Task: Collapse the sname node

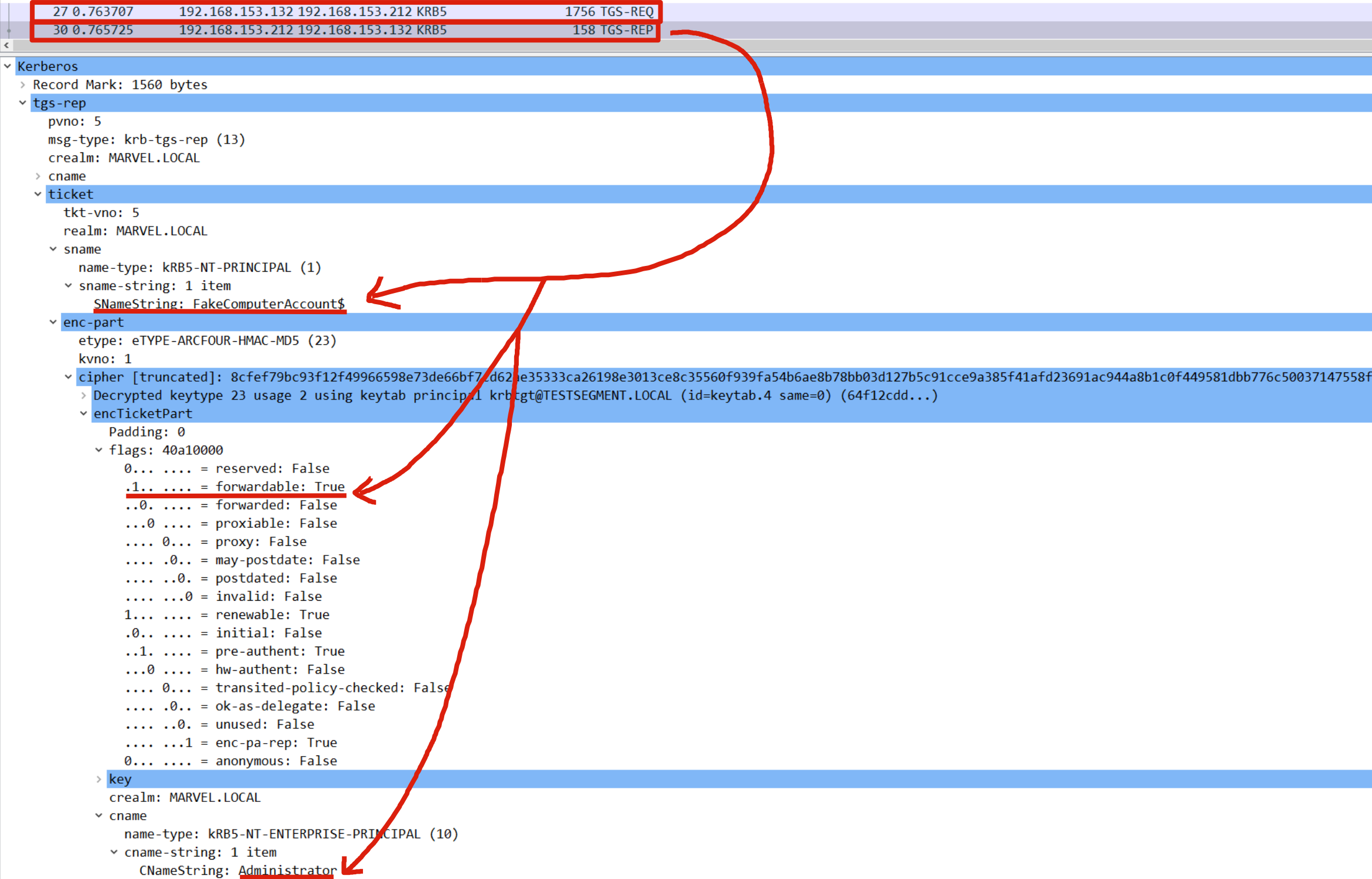Action: (x=54, y=249)
